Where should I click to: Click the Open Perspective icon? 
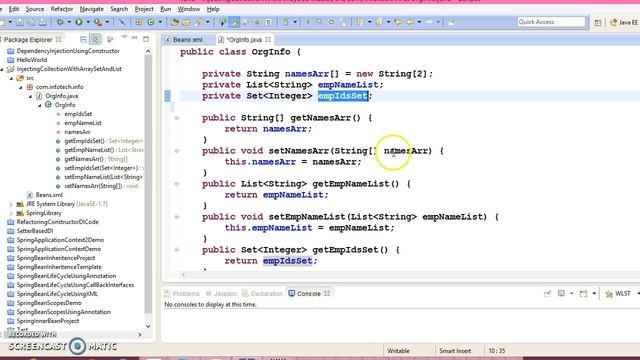coord(598,22)
